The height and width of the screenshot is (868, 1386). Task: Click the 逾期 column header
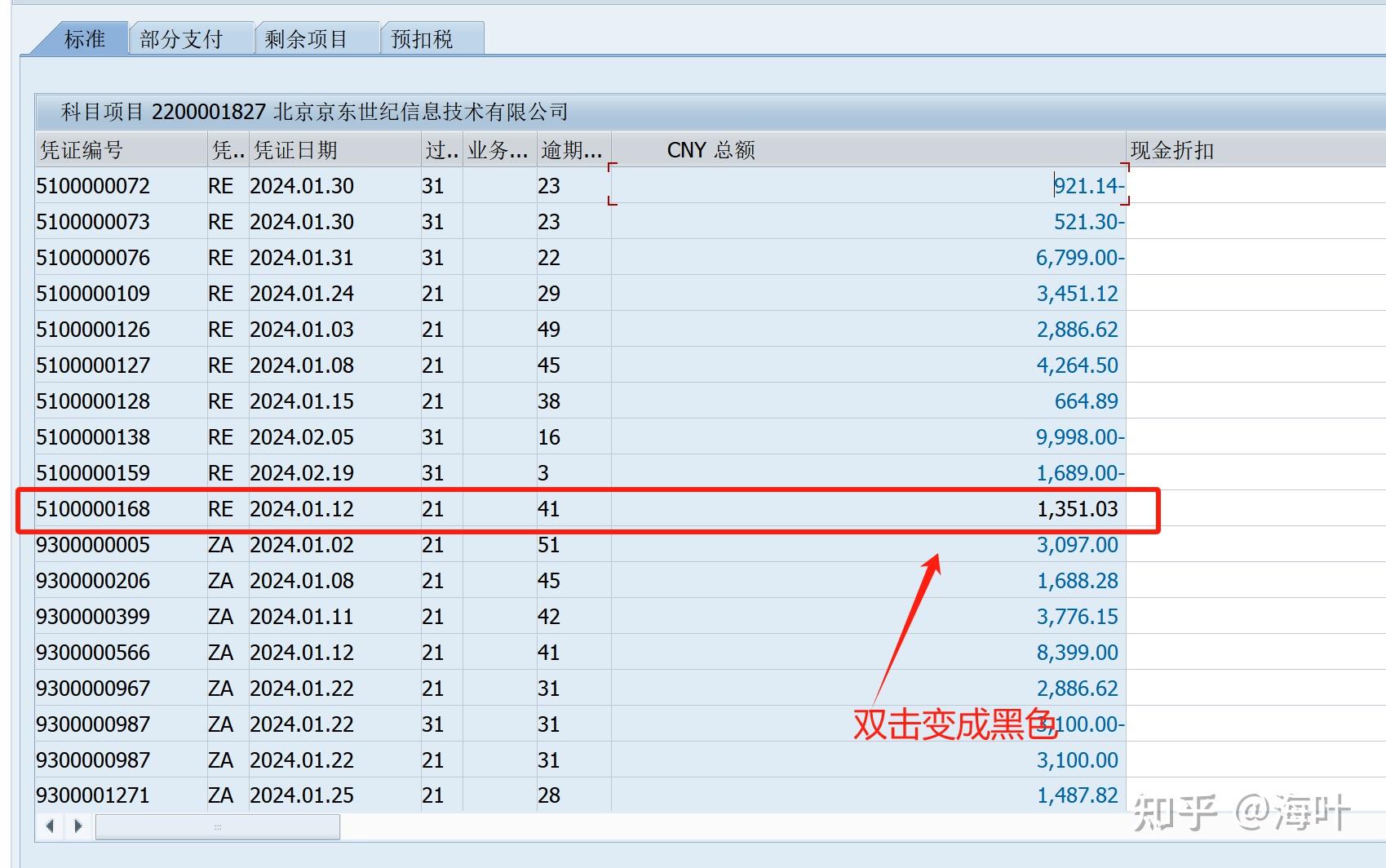(569, 149)
